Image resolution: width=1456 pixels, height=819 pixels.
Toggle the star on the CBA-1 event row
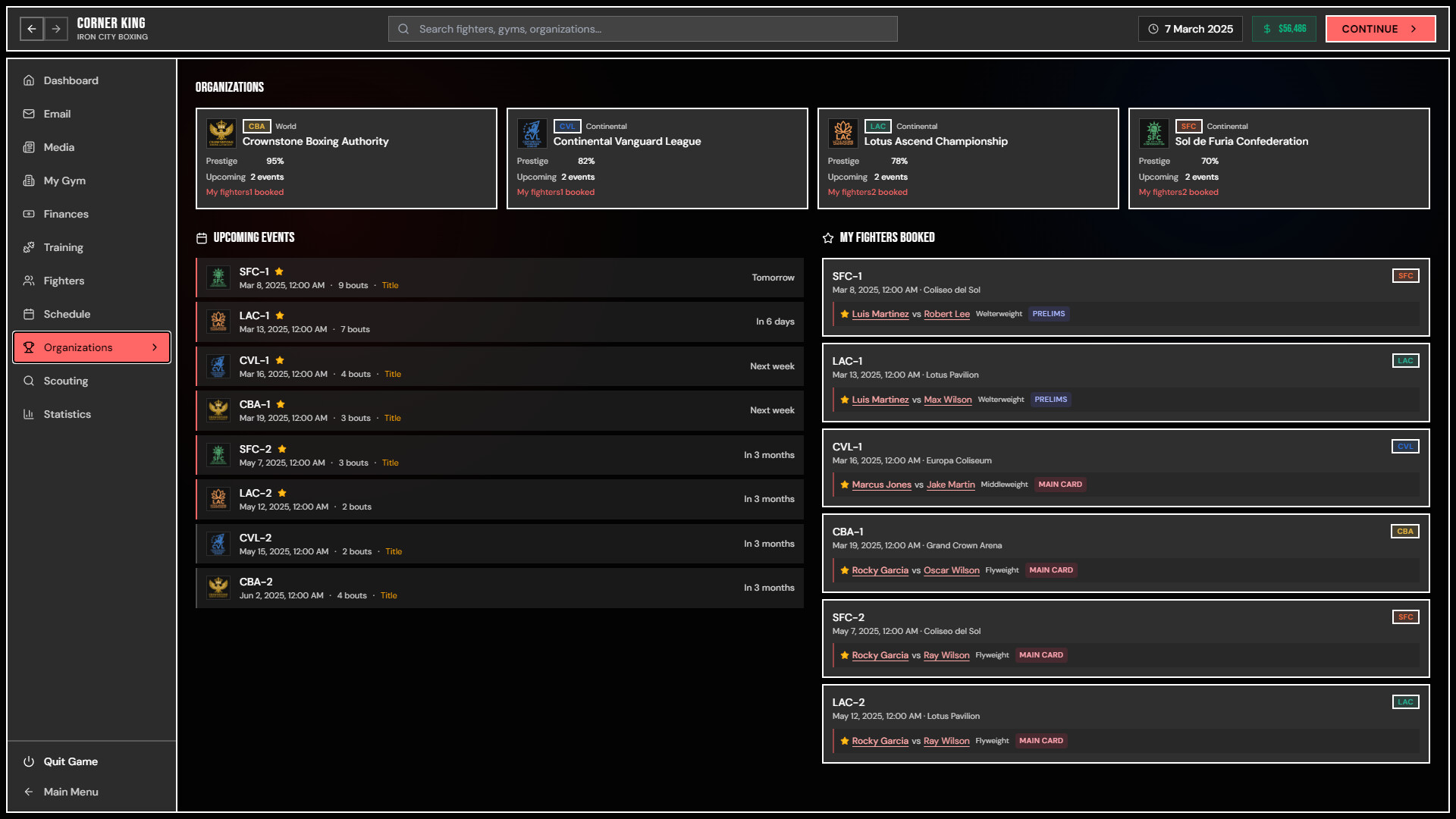tap(281, 404)
